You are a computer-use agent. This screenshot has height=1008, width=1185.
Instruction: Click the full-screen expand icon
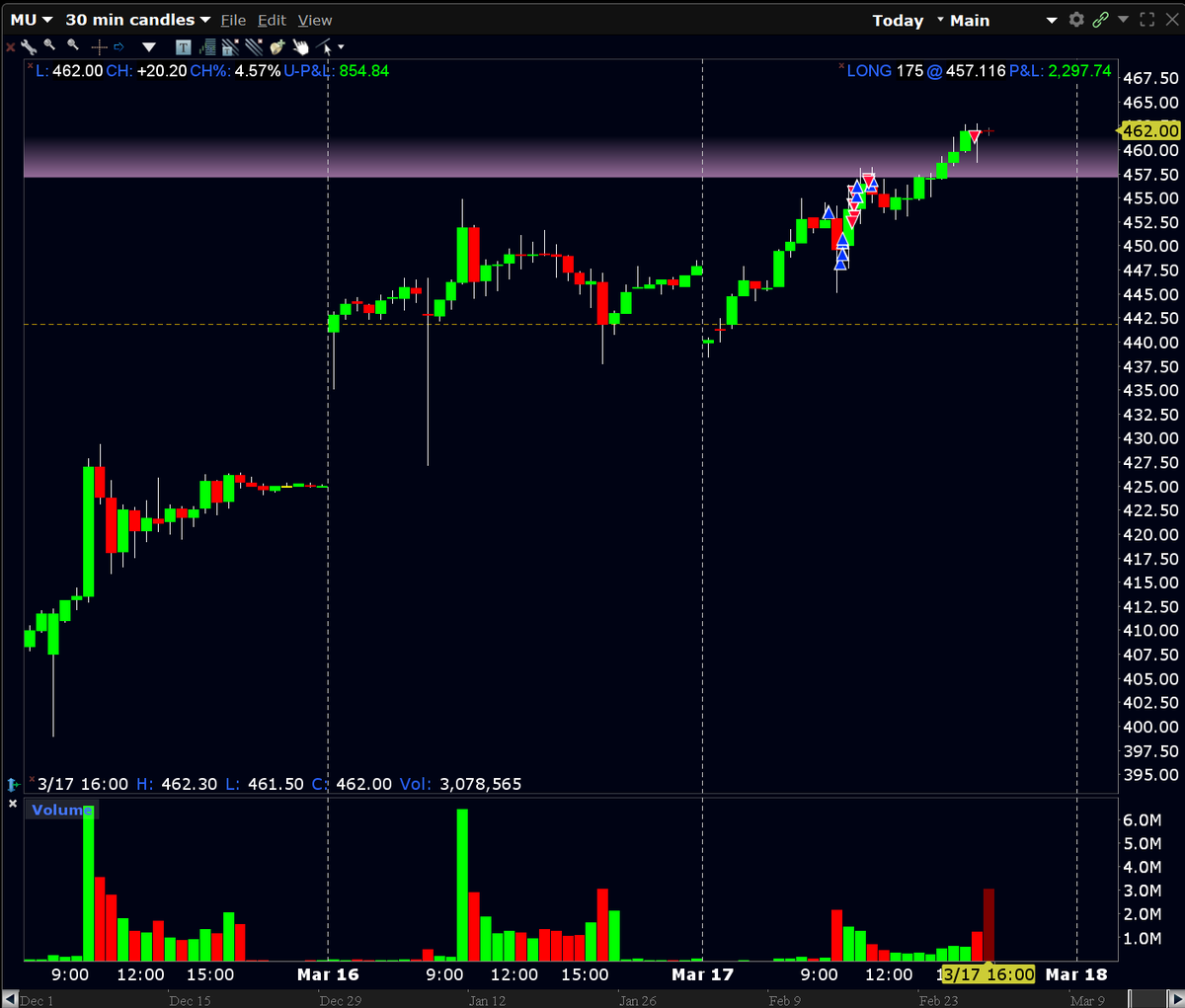[x=1146, y=19]
